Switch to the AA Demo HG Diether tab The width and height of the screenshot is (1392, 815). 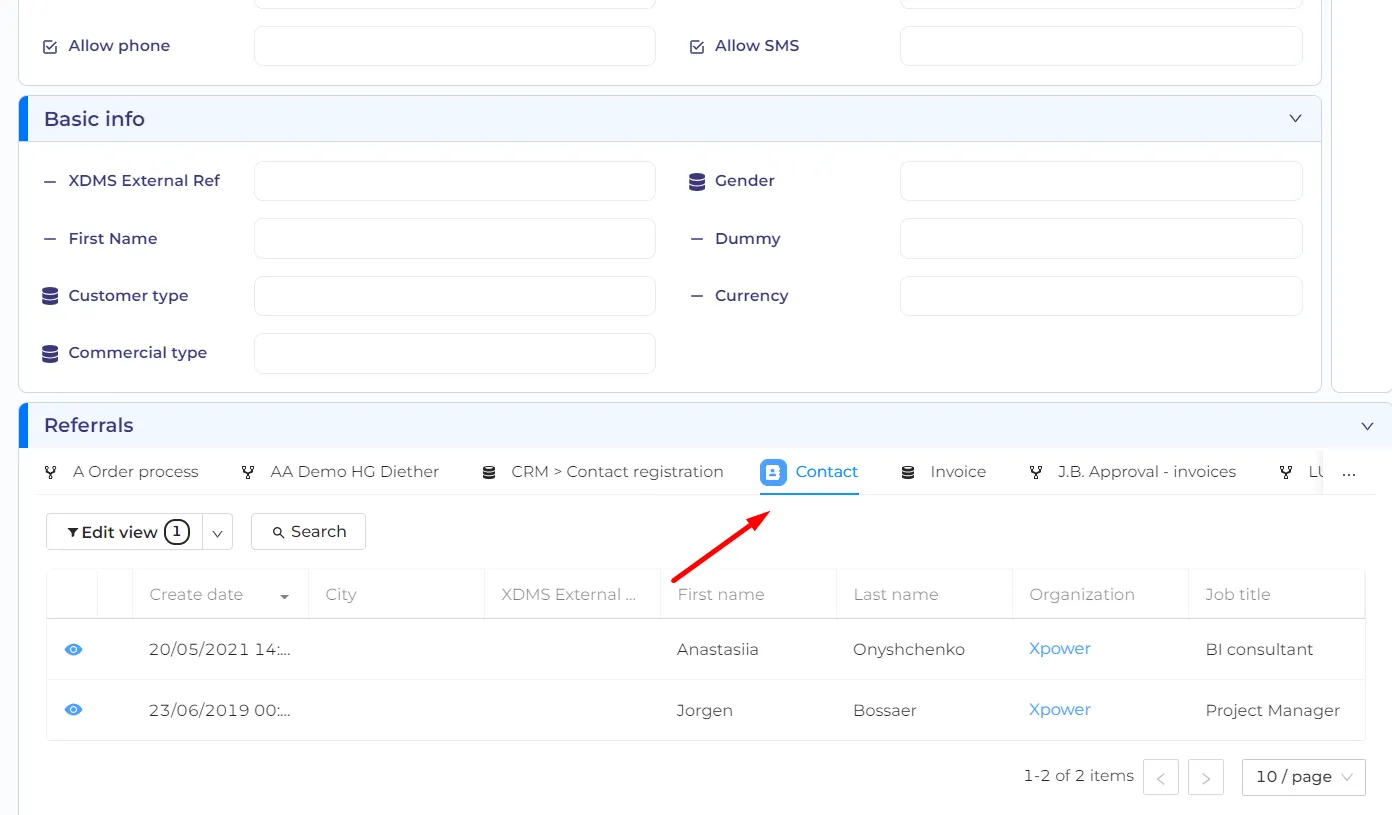tap(341, 472)
